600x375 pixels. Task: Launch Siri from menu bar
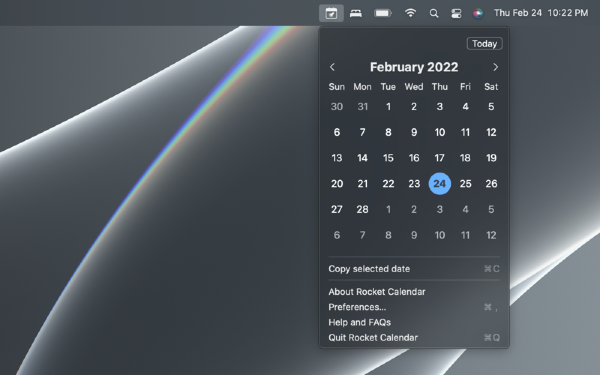(478, 13)
